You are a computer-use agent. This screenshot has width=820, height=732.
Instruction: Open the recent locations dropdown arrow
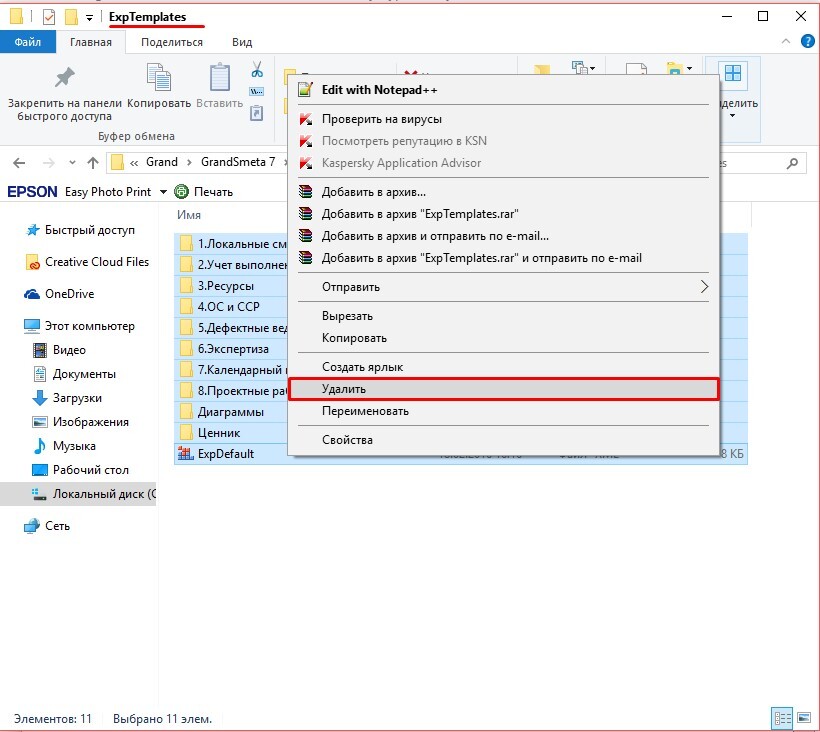(x=72, y=163)
